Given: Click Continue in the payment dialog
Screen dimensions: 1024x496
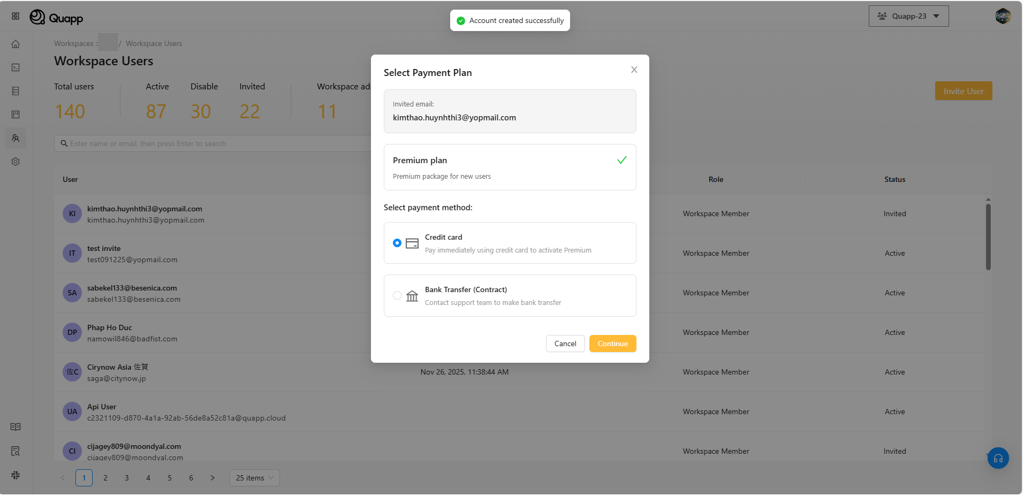Looking at the screenshot, I should point(613,343).
